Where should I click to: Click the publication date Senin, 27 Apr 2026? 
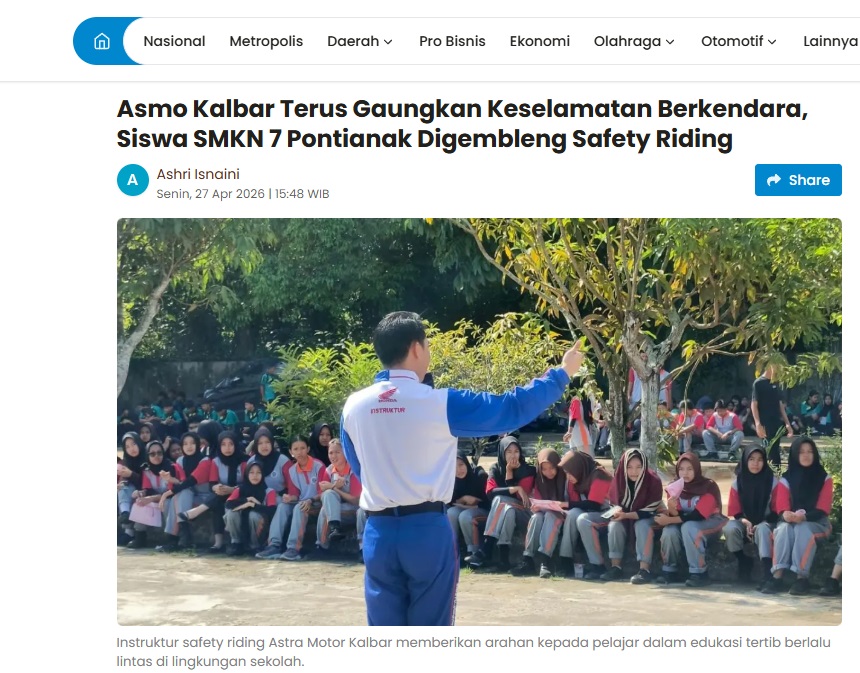click(211, 194)
